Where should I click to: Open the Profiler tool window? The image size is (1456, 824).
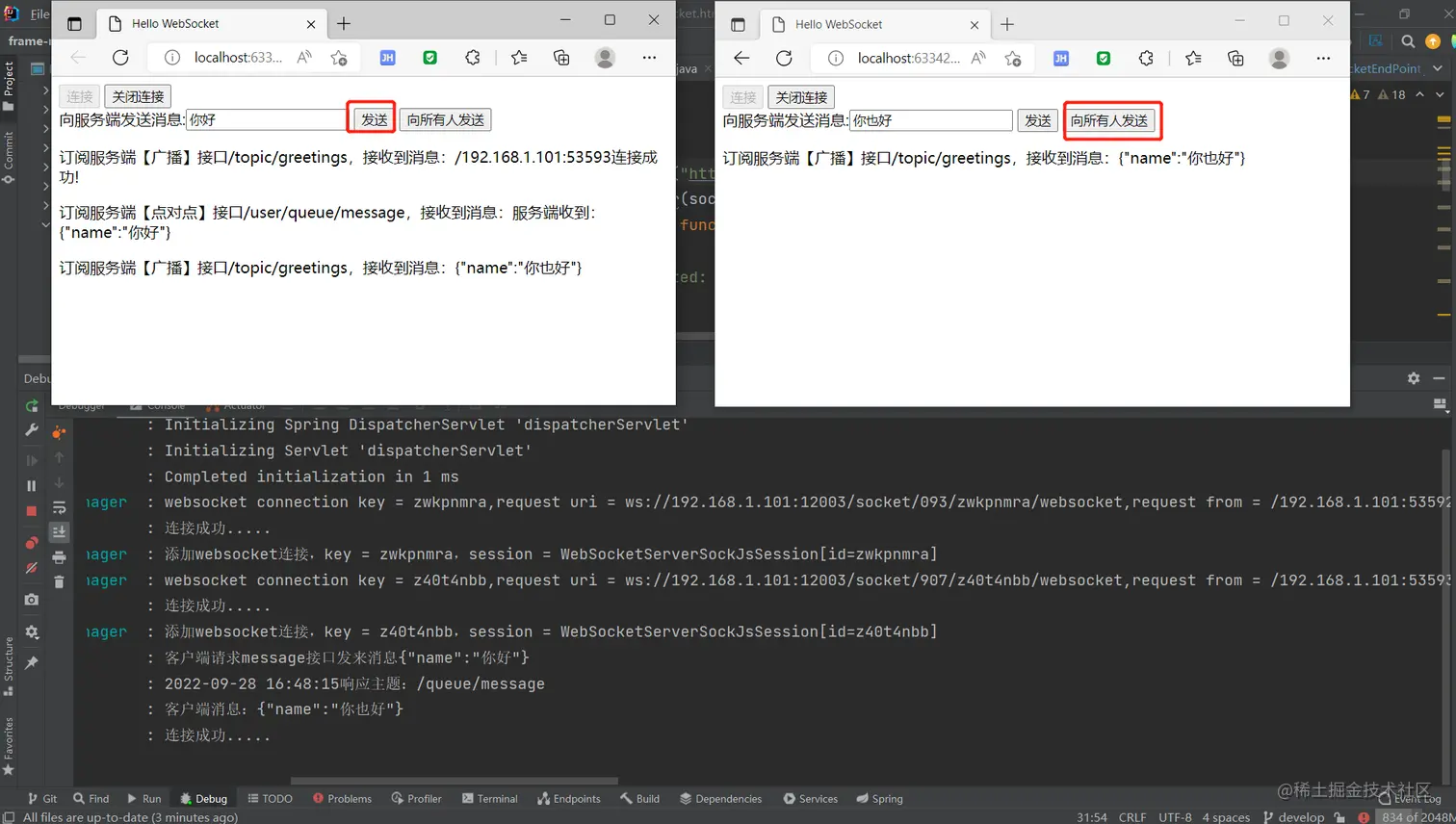(416, 799)
